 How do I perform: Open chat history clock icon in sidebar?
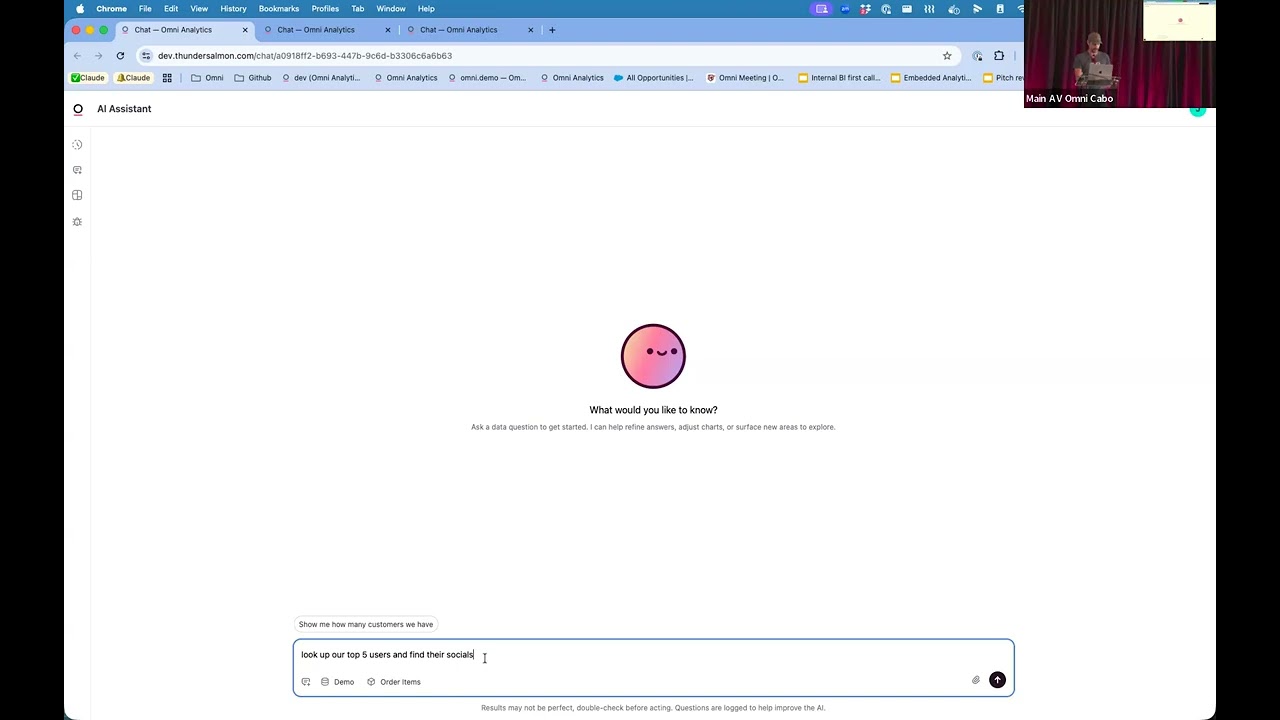click(x=77, y=145)
